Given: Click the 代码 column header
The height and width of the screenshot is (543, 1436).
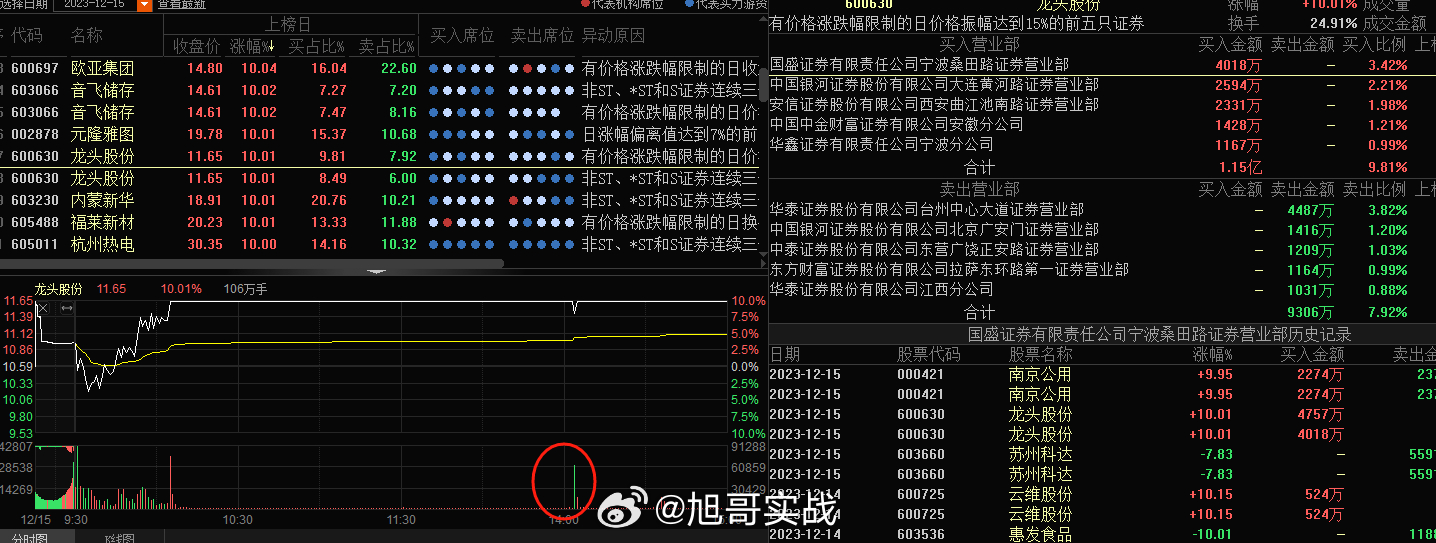Looking at the screenshot, I should (27, 36).
